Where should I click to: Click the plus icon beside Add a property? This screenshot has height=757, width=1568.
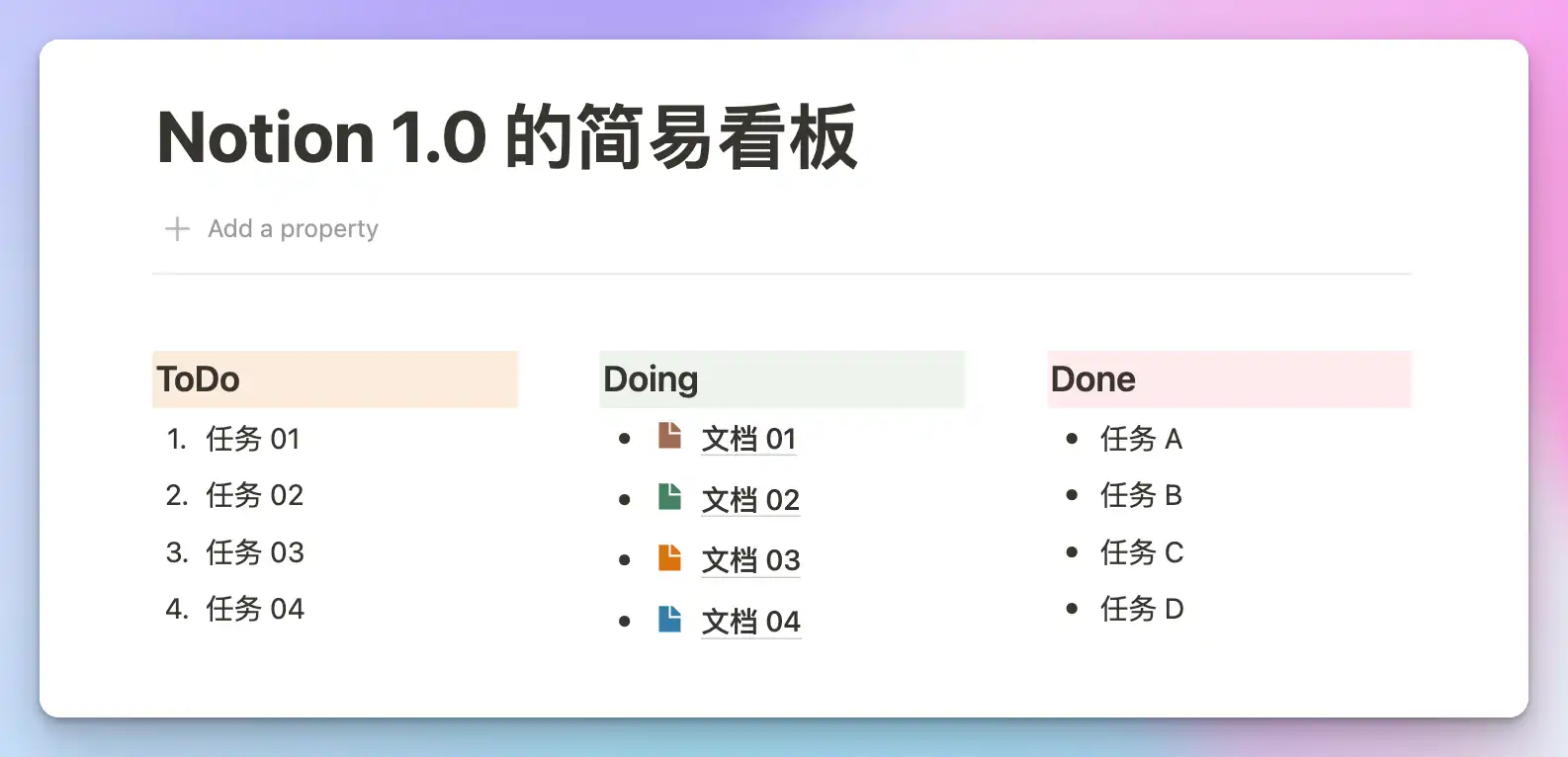click(177, 229)
